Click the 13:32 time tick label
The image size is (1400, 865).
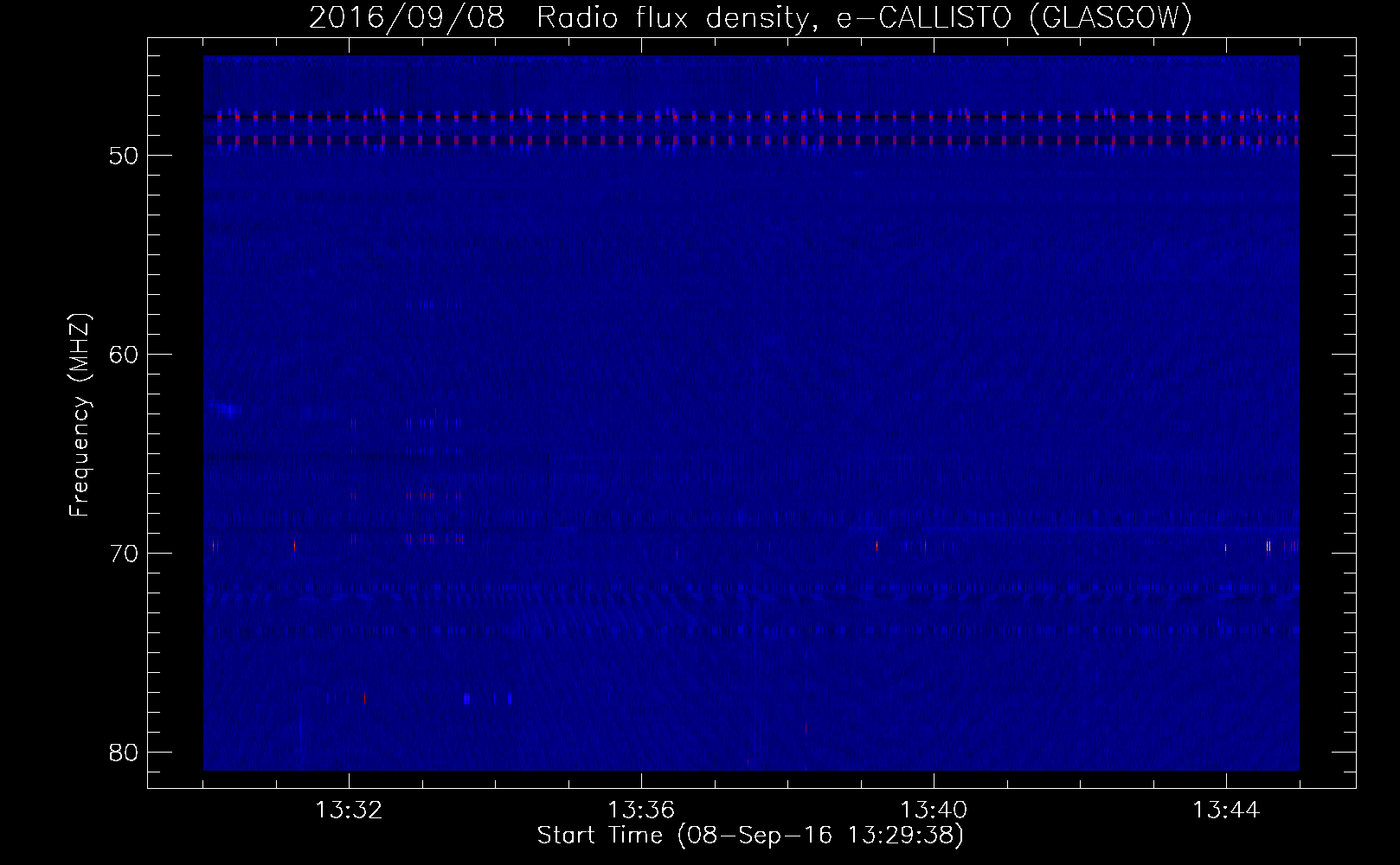click(349, 811)
